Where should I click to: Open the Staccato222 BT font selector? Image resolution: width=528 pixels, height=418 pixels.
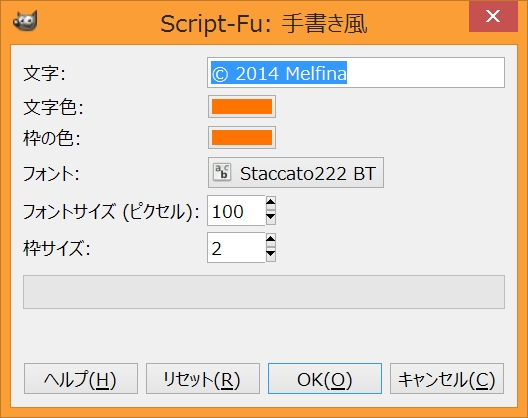click(296, 172)
